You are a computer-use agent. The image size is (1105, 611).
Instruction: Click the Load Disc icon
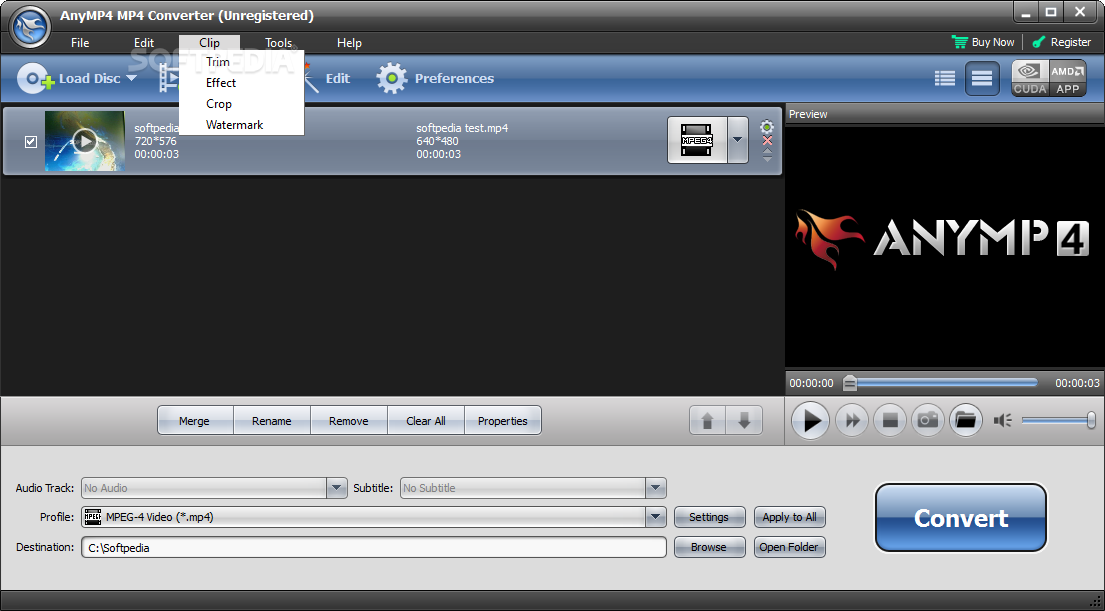35,78
